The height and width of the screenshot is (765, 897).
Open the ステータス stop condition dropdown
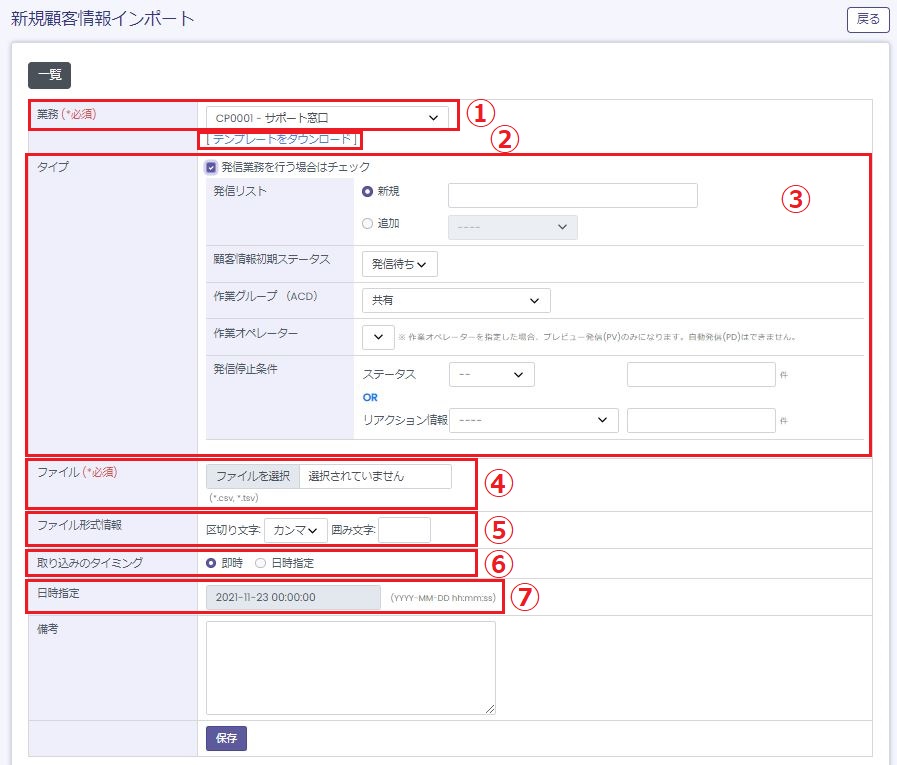492,374
